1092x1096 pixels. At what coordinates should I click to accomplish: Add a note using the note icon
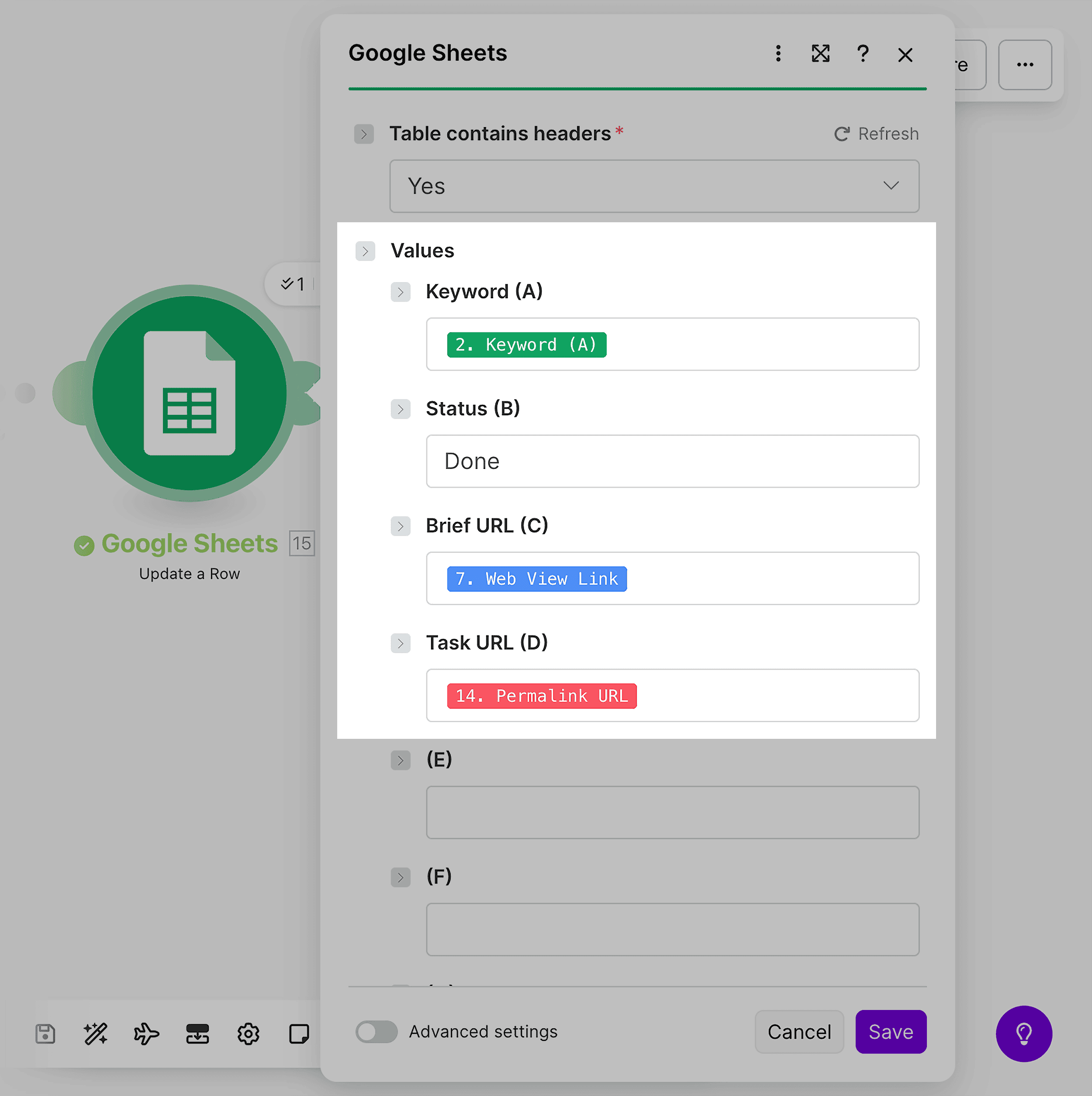point(299,1034)
